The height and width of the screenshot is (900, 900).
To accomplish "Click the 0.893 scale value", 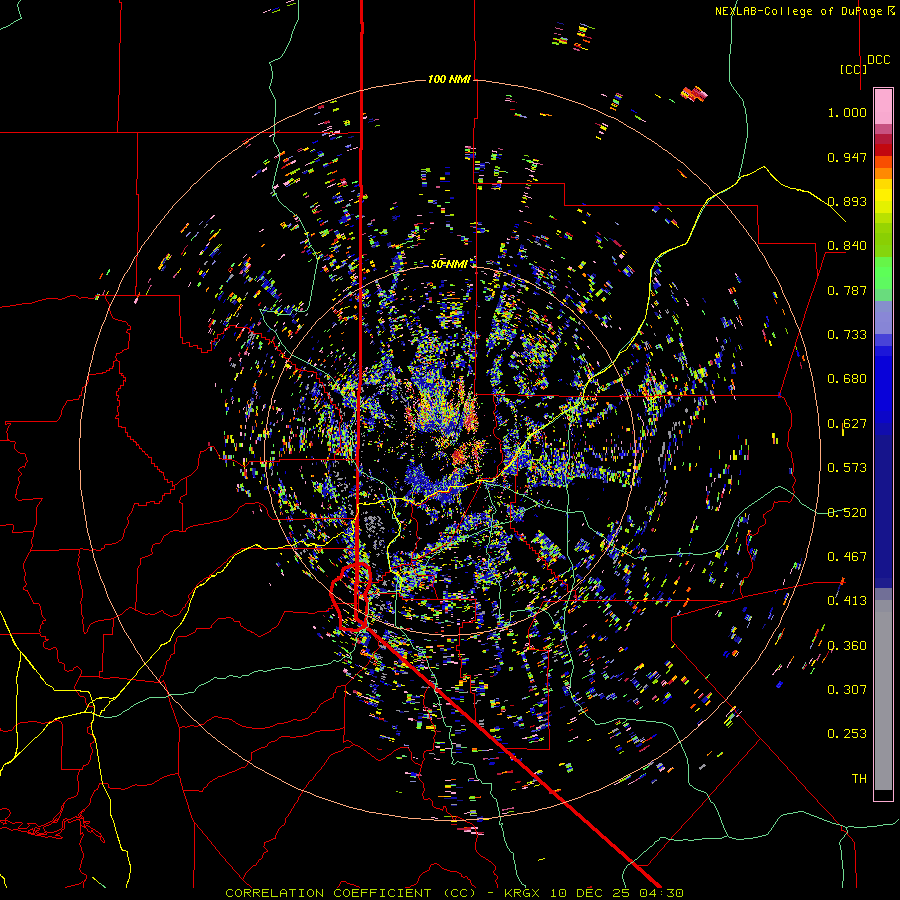I will 847,201.
